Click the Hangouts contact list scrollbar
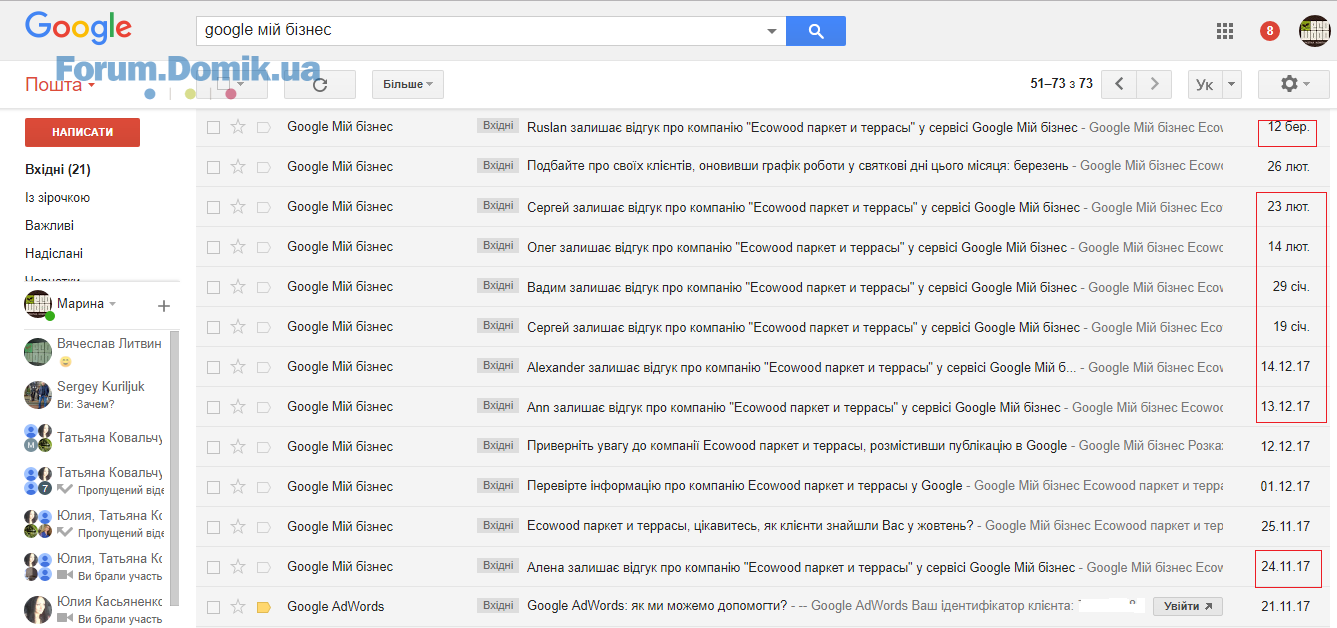This screenshot has height=628, width=1337. pyautogui.click(x=175, y=468)
